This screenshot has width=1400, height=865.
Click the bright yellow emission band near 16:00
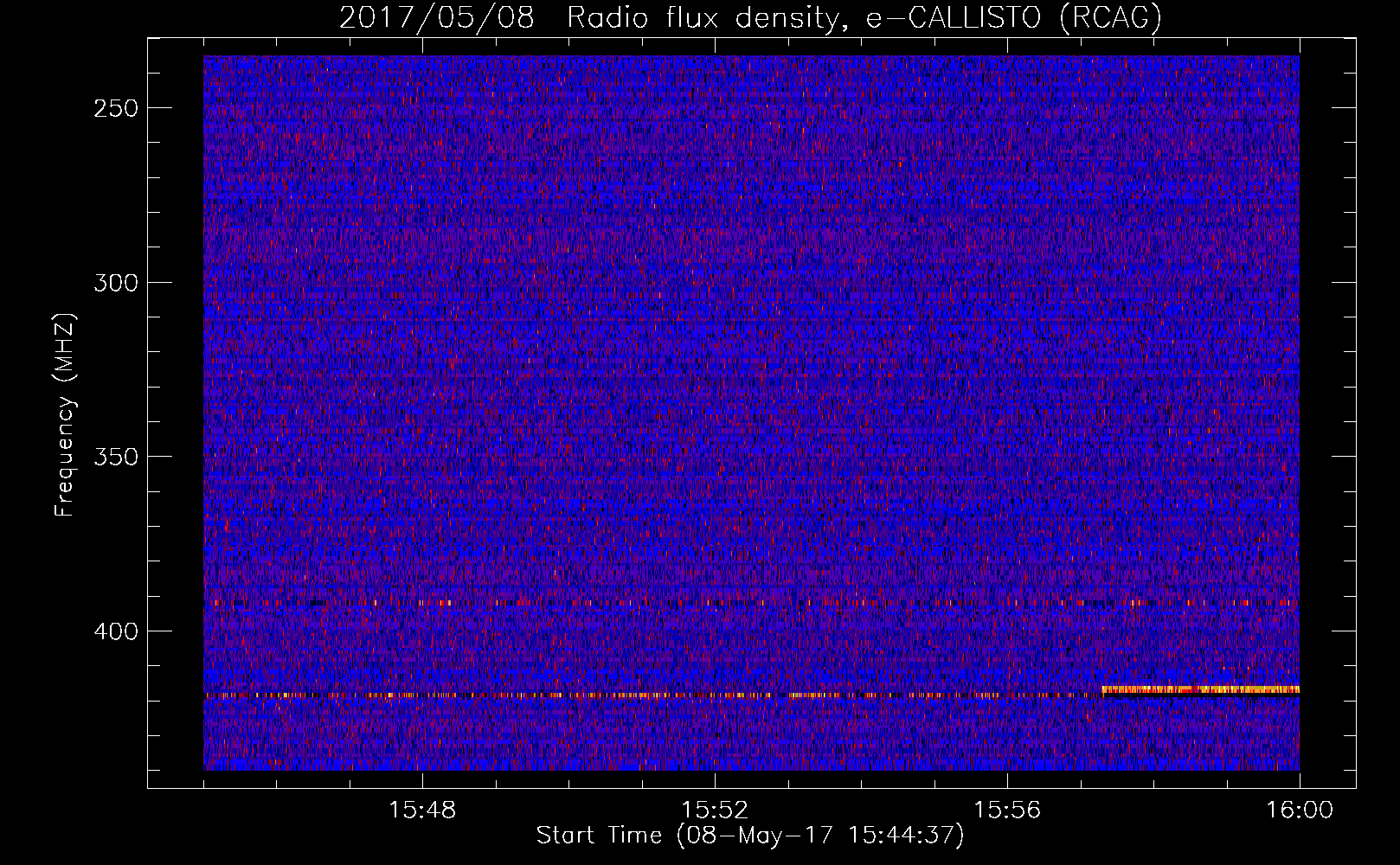[1201, 689]
